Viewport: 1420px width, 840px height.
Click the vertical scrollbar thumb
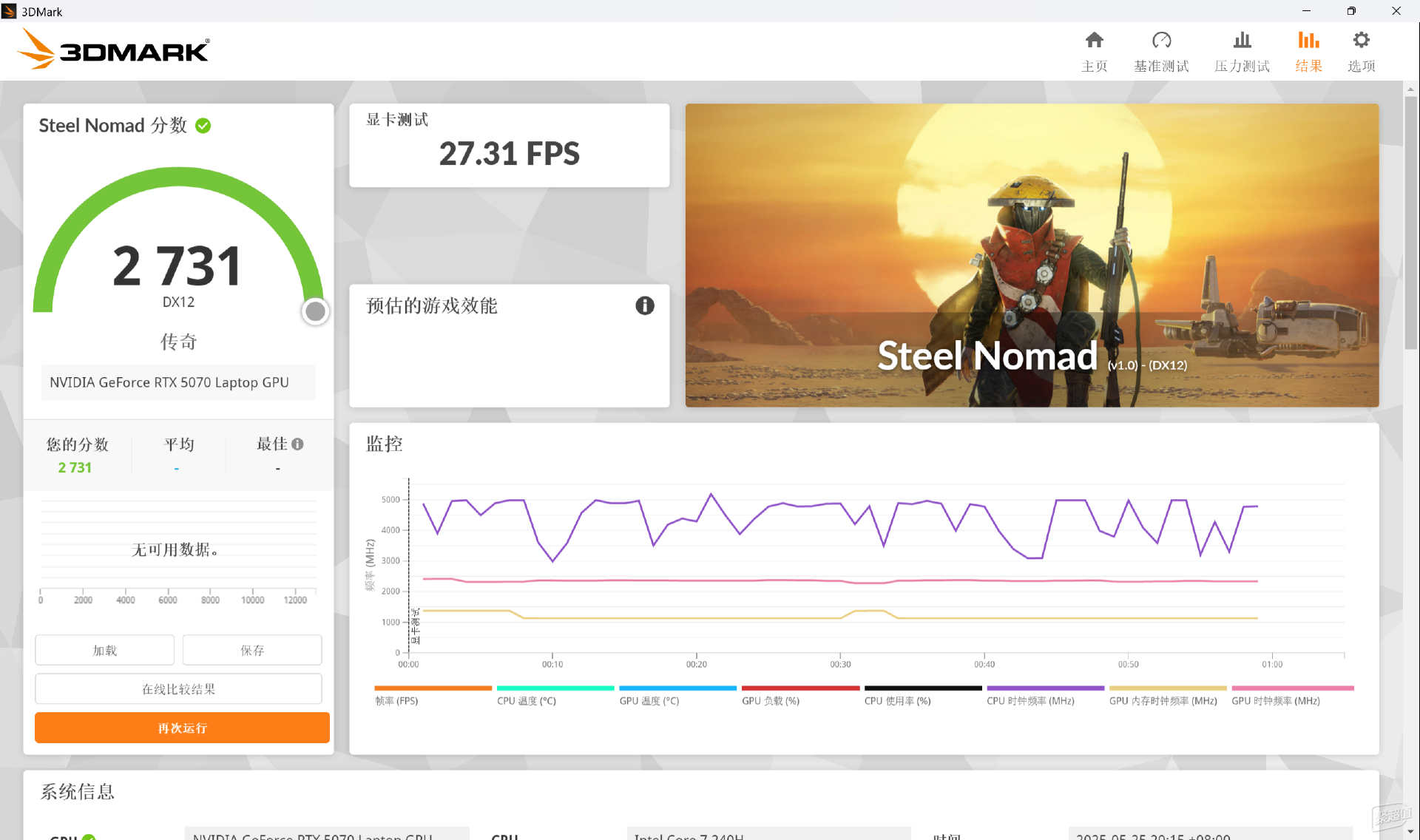pos(1410,222)
